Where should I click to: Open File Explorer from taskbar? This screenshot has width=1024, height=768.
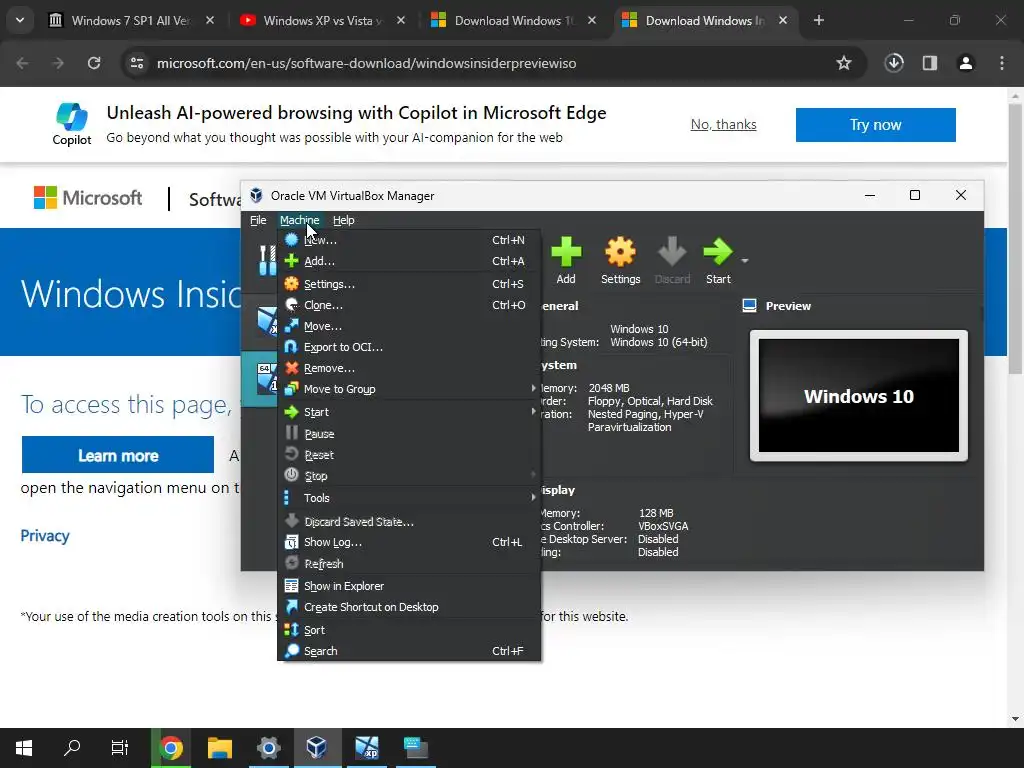pyautogui.click(x=220, y=748)
